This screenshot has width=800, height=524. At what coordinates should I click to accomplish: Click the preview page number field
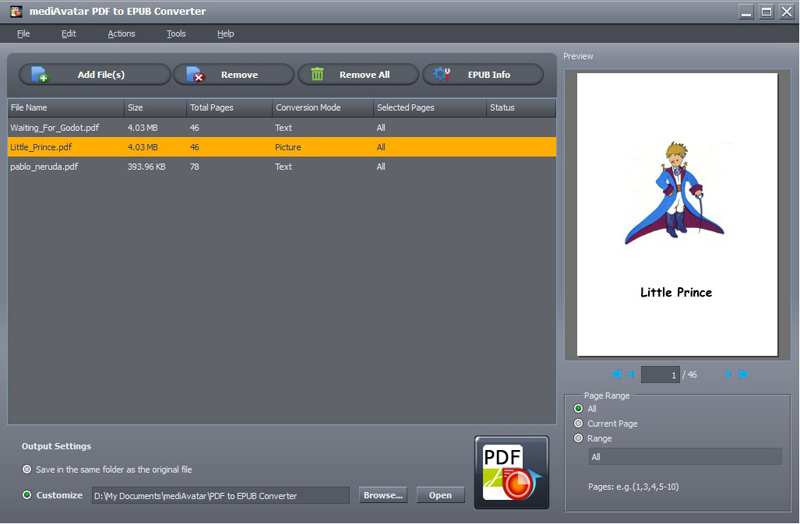(x=660, y=375)
